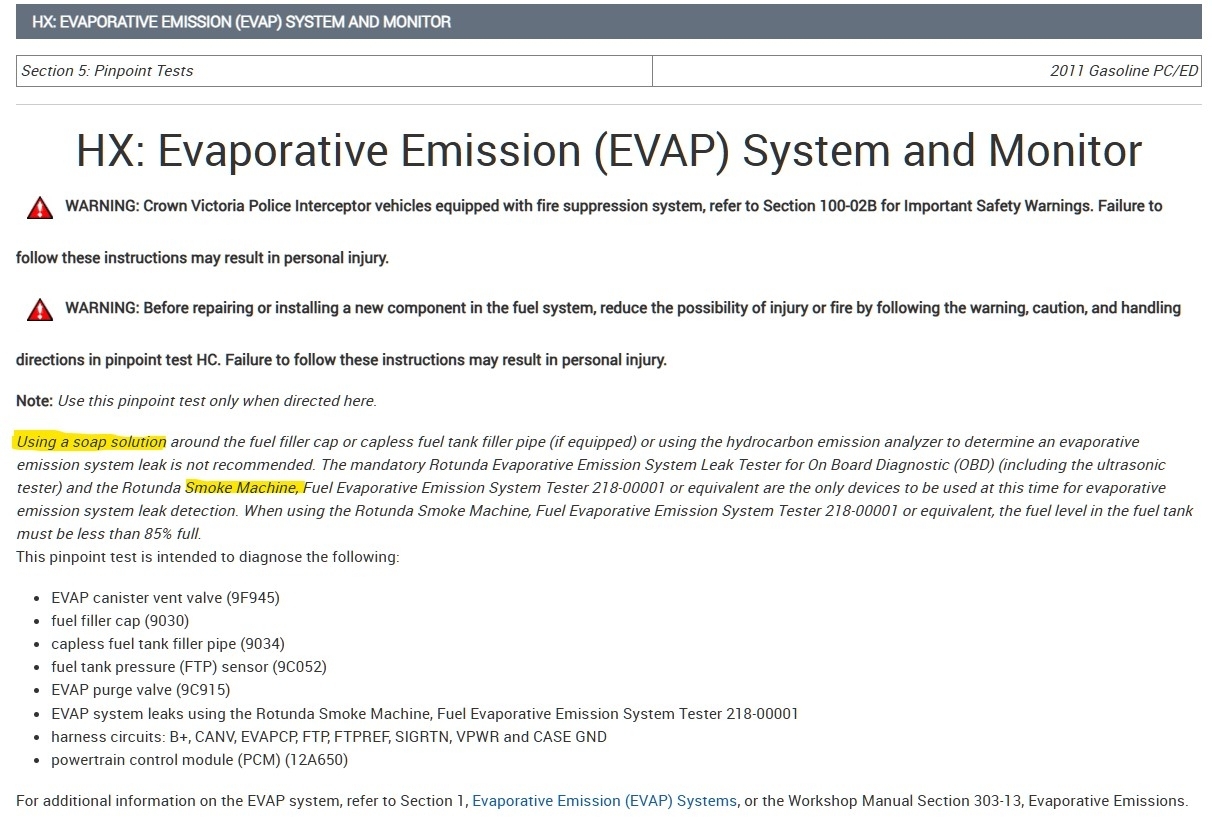This screenshot has width=1212, height=828.
Task: Click fuel tank pressure (FTP) sensor item
Action: [189, 667]
